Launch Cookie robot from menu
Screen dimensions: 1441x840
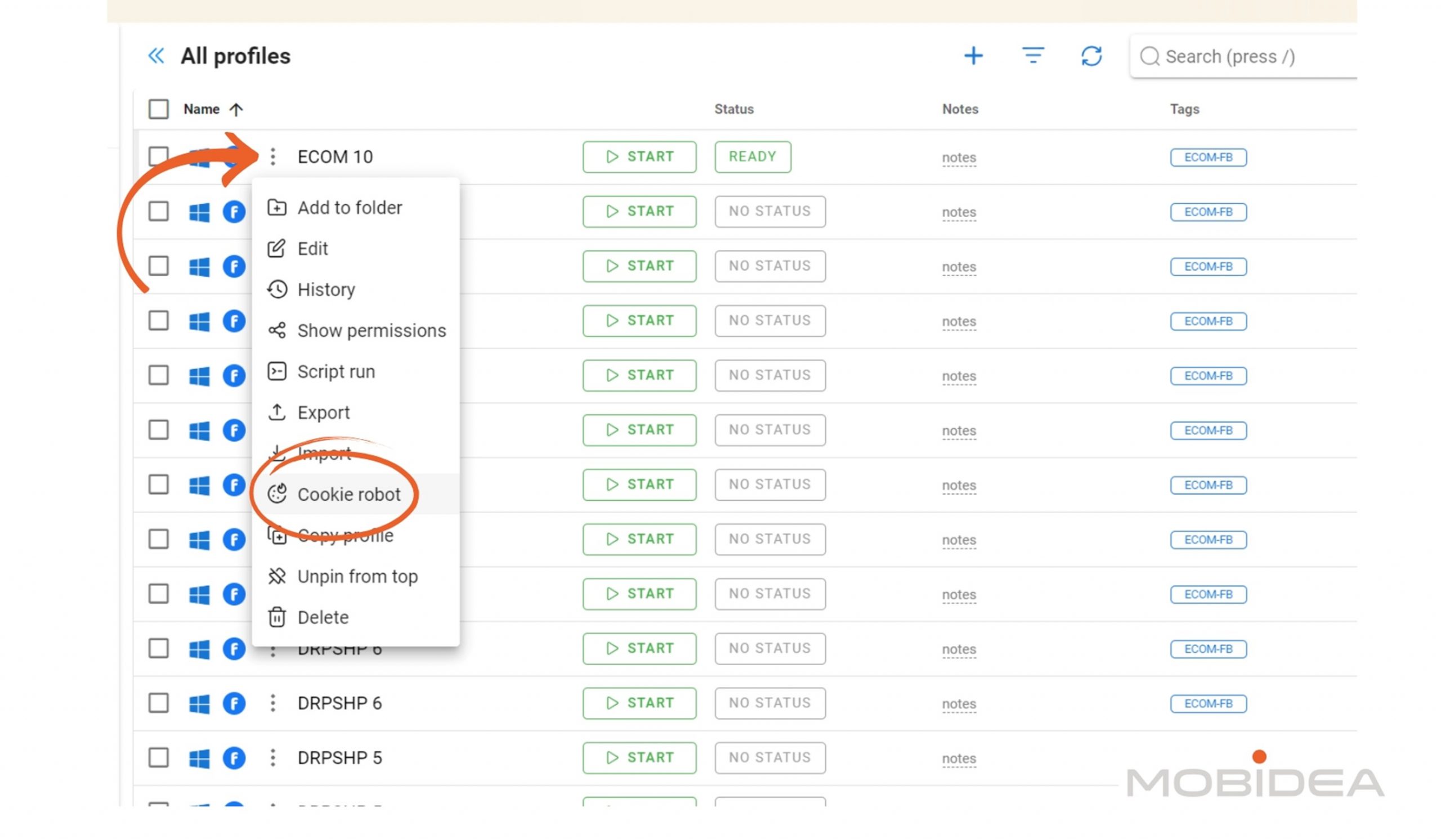pyautogui.click(x=356, y=495)
